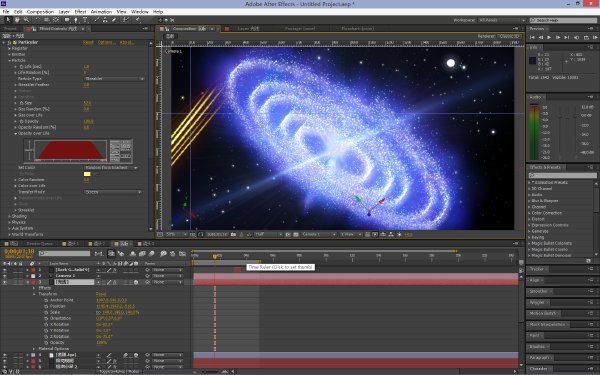Open Composition Mini-Flowchart in timeline
The width and height of the screenshot is (600, 375).
pos(99,253)
